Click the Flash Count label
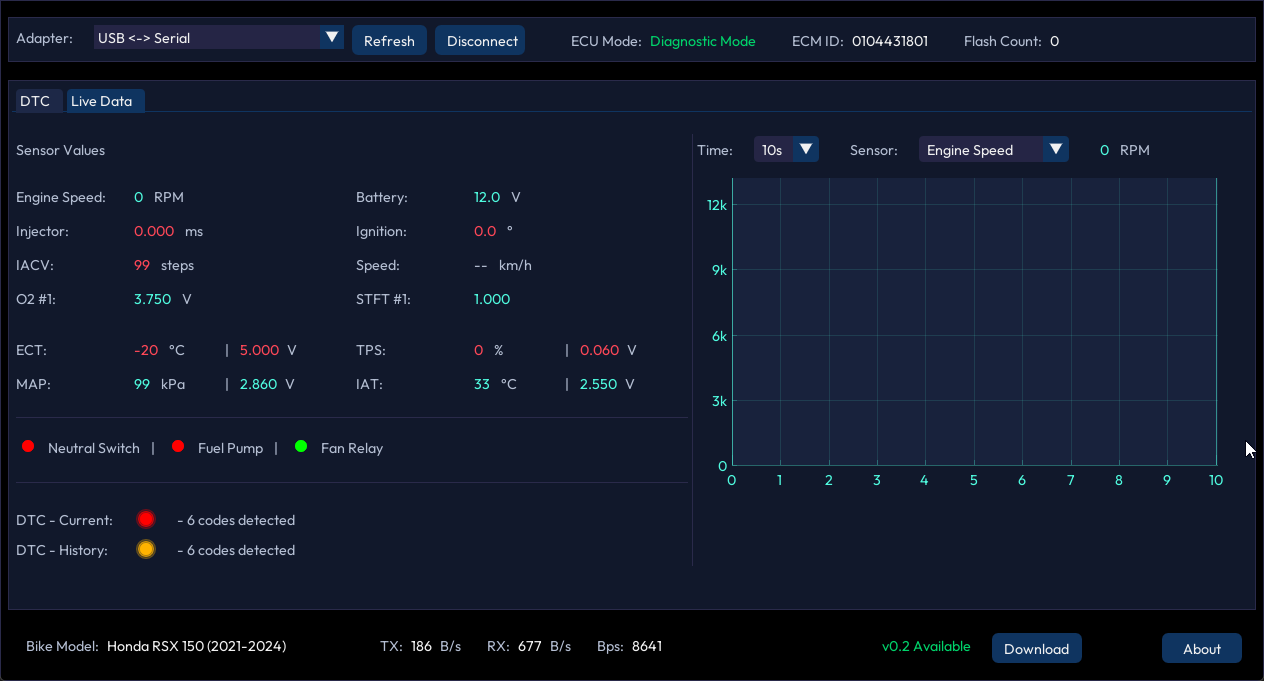Screen dimensions: 1264x681 (1003, 41)
